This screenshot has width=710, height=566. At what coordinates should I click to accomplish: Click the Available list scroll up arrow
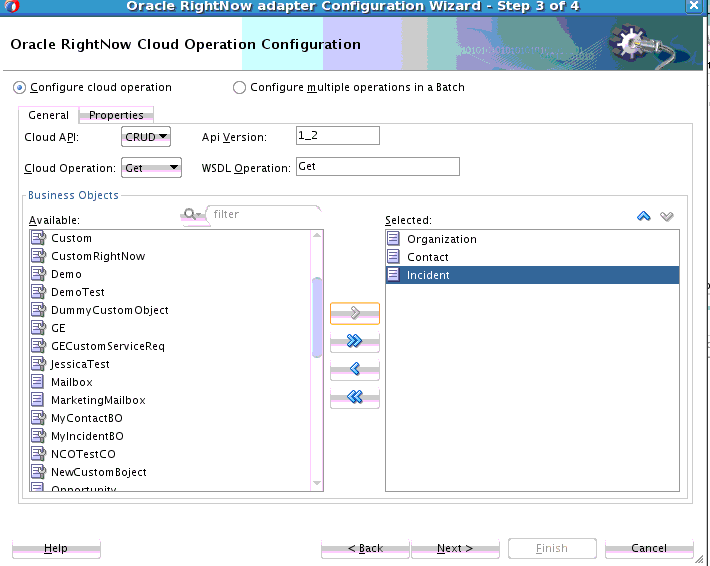[x=317, y=235]
